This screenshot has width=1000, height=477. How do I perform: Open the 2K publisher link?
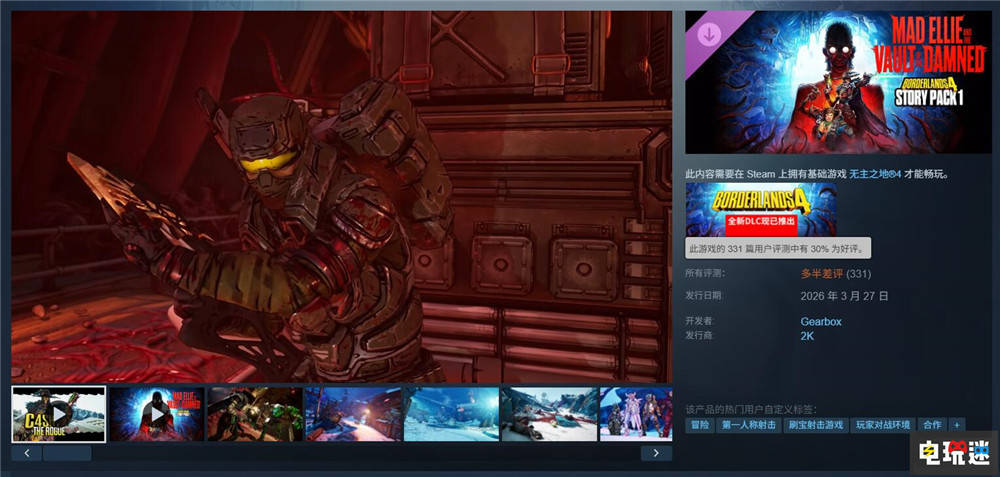tap(807, 336)
